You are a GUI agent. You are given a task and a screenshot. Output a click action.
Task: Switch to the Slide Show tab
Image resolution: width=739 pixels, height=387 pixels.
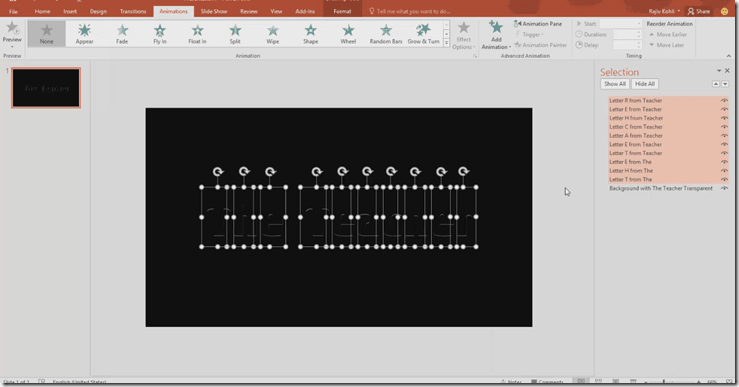click(x=214, y=11)
